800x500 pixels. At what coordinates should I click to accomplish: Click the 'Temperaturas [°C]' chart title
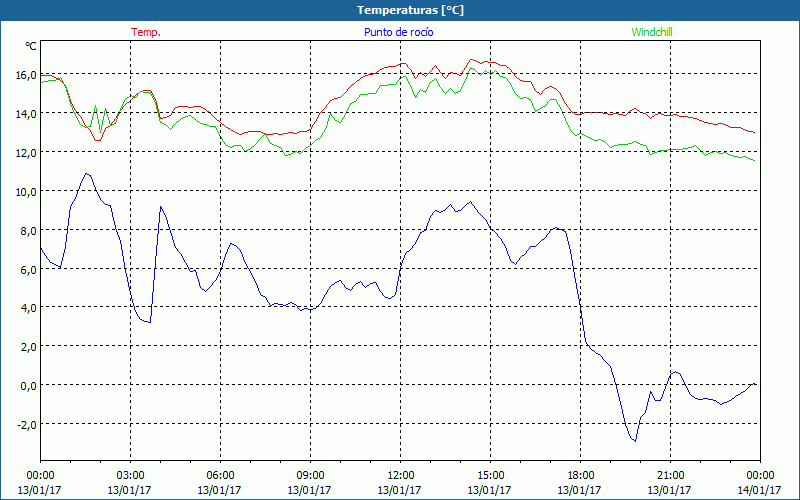[x=410, y=10]
